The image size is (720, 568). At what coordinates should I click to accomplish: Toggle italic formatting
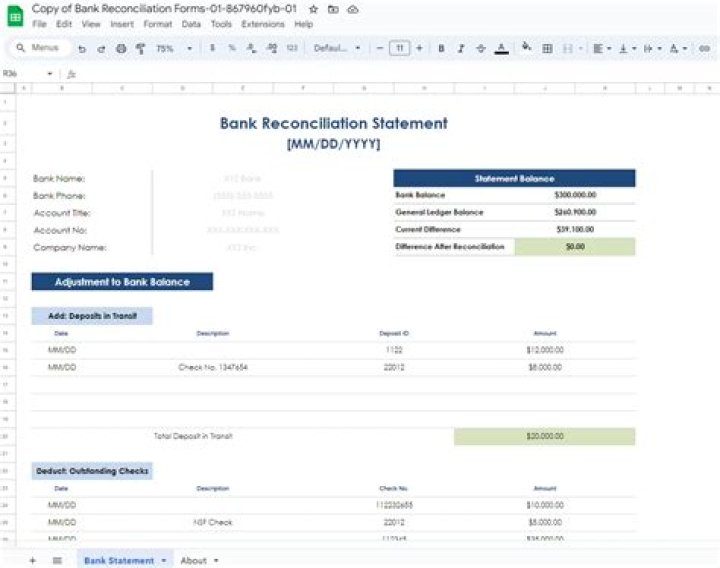(x=461, y=48)
